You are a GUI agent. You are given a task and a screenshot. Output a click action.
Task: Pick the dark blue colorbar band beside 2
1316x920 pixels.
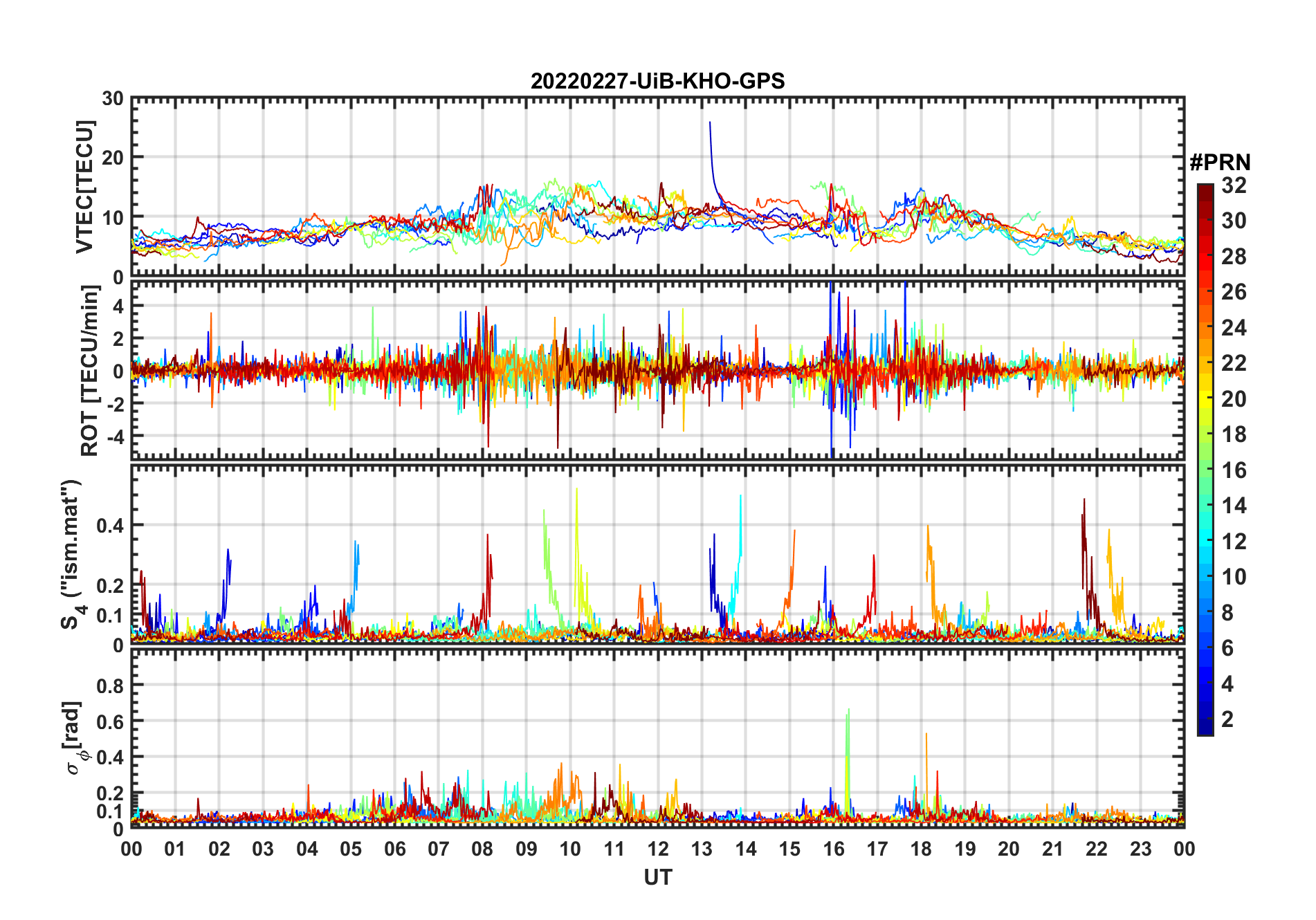coord(1205,719)
